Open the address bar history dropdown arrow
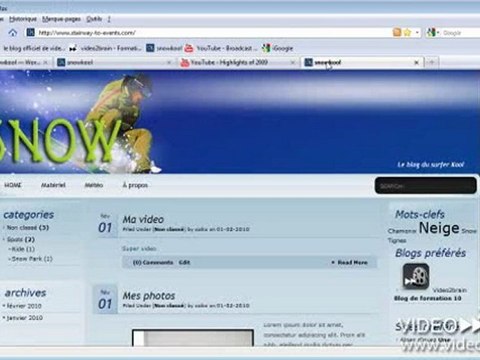480x360 pixels. tap(417, 33)
